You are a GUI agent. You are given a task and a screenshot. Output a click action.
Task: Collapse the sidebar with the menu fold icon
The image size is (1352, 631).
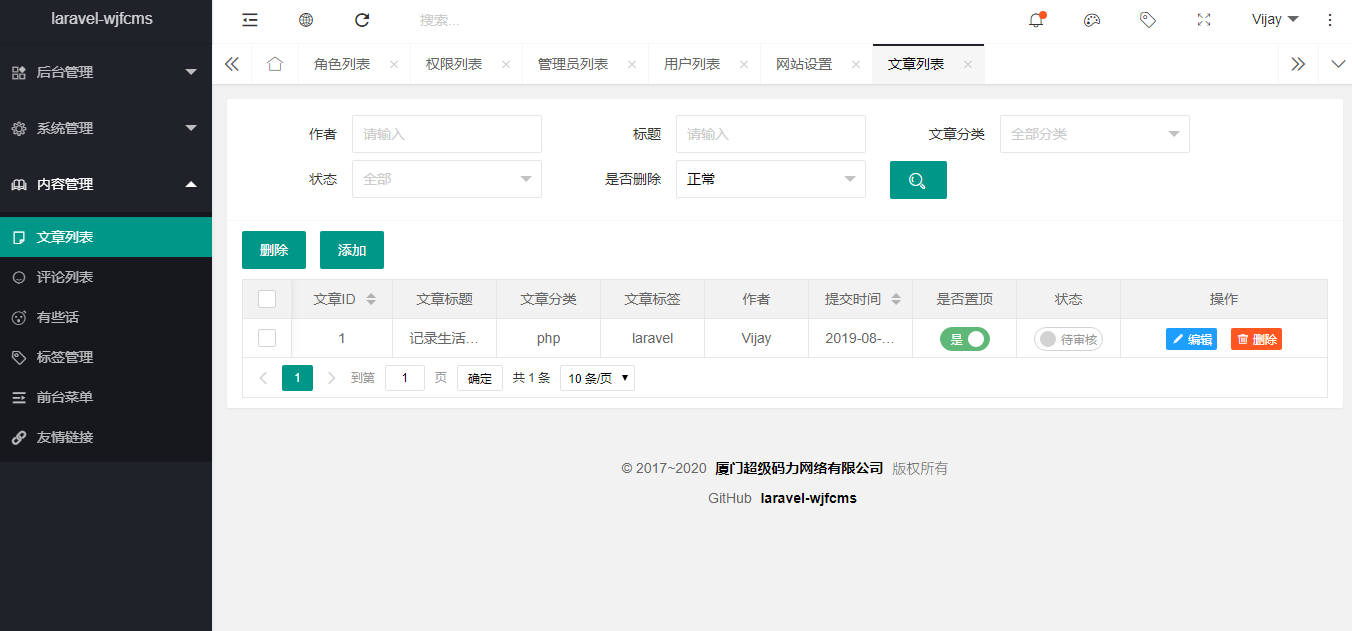pyautogui.click(x=250, y=20)
